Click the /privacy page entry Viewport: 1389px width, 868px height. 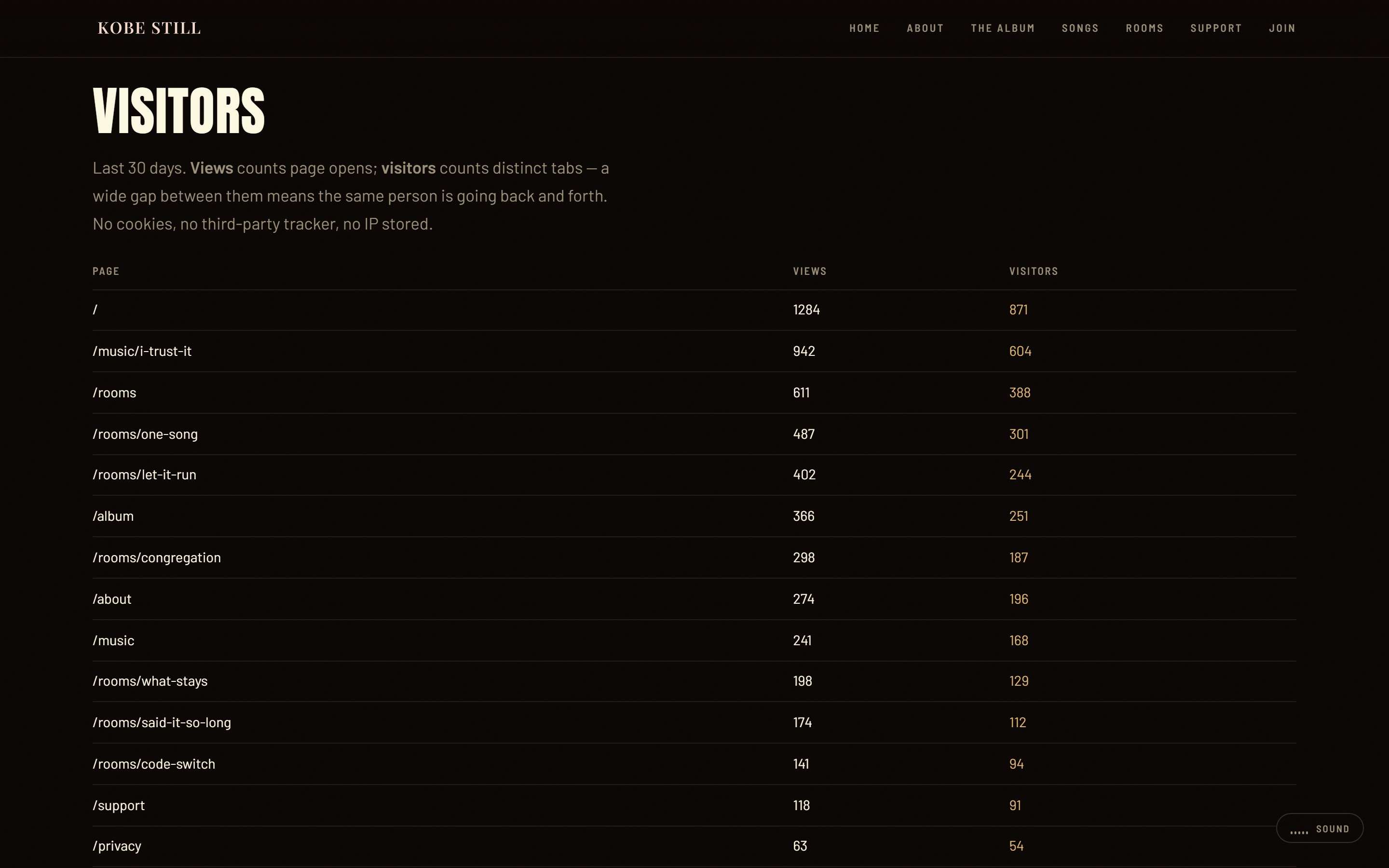117,846
